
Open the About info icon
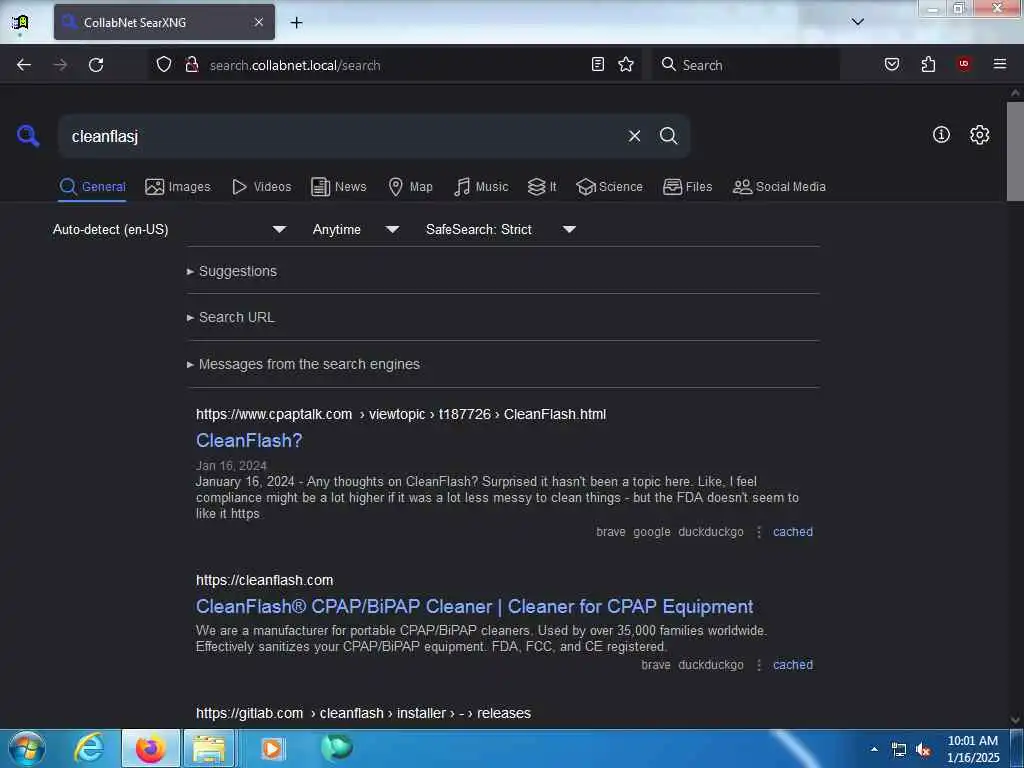[x=941, y=135]
